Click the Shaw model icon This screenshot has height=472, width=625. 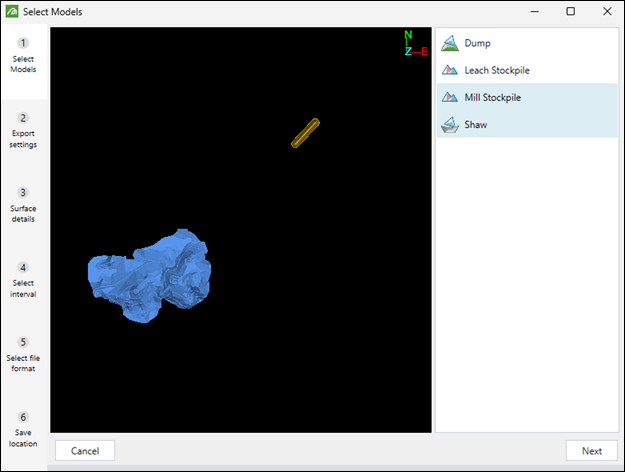(450, 125)
